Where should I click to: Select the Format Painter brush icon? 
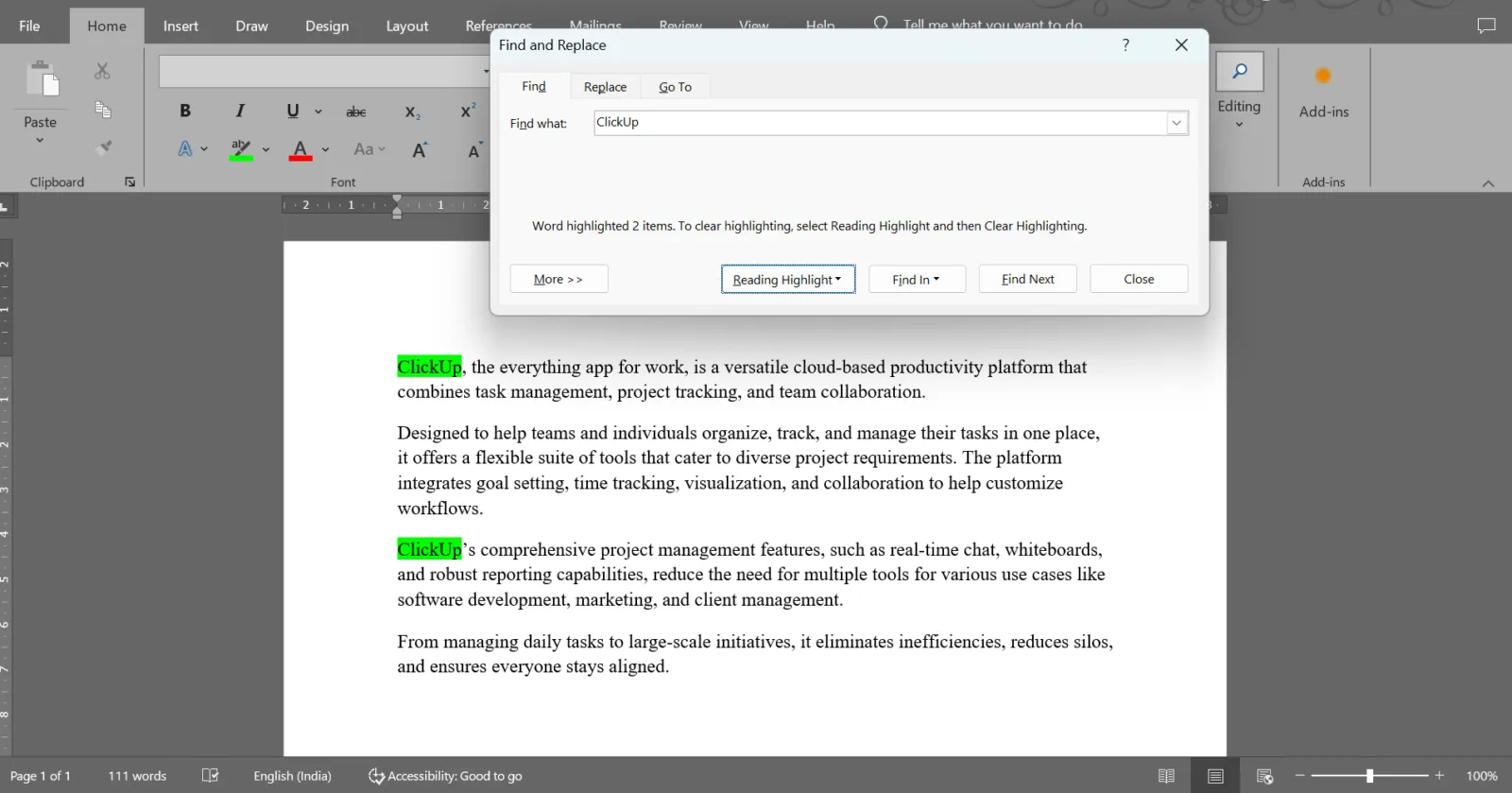pyautogui.click(x=104, y=147)
